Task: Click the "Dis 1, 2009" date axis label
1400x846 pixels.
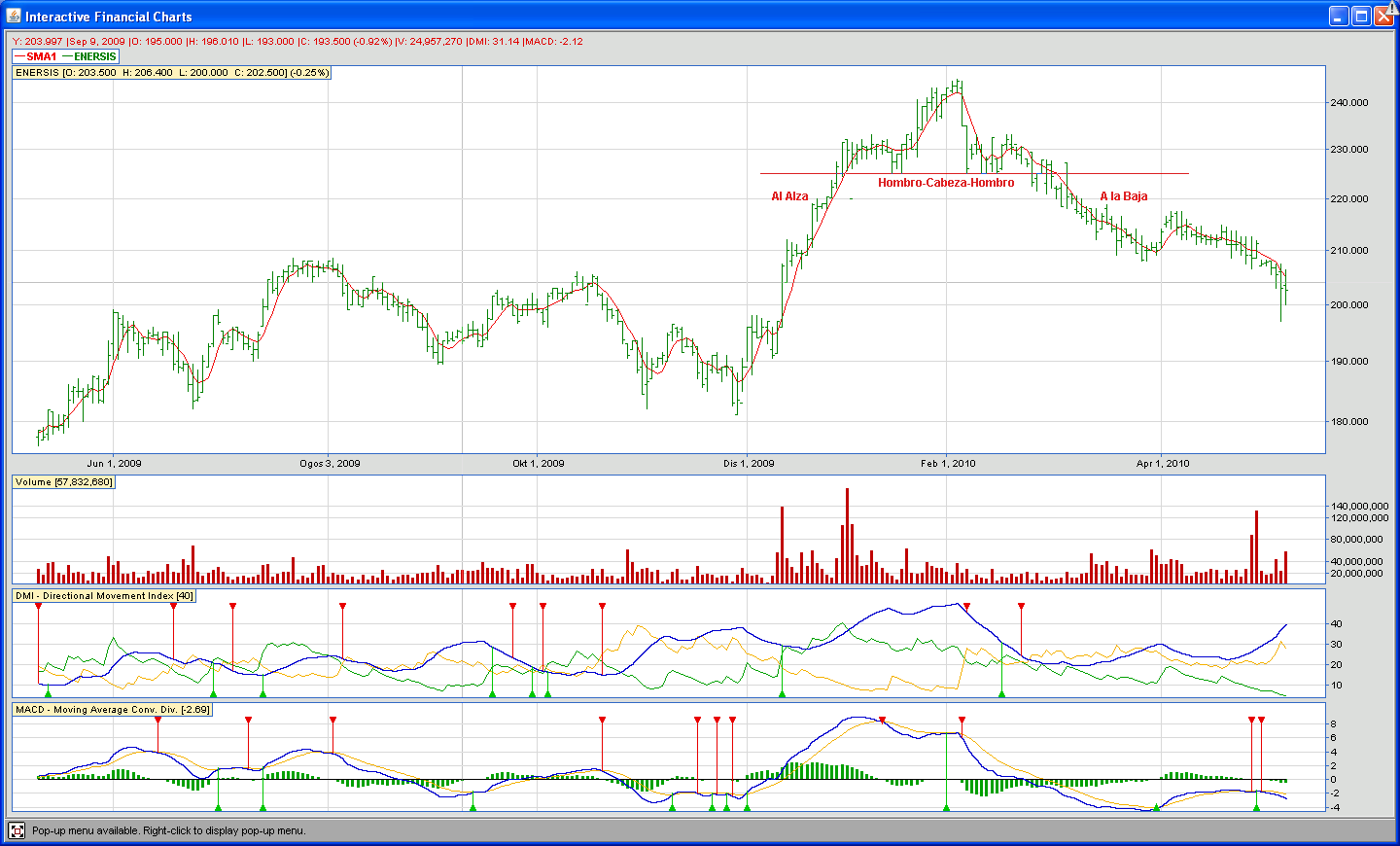Action: coord(749,464)
